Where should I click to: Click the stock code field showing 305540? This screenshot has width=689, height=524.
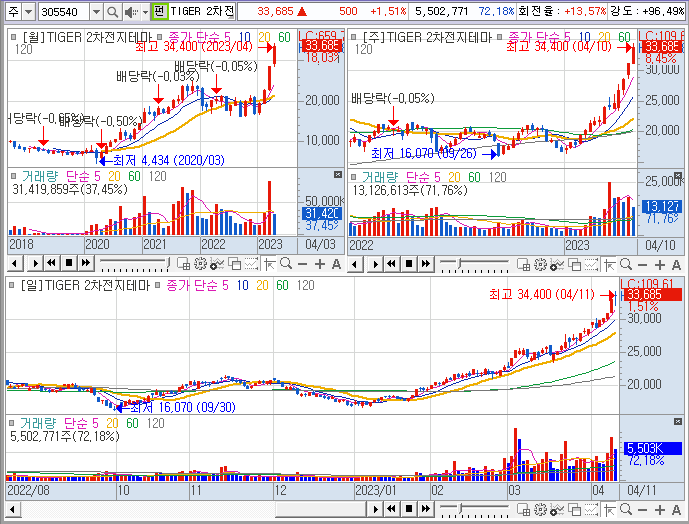click(64, 12)
